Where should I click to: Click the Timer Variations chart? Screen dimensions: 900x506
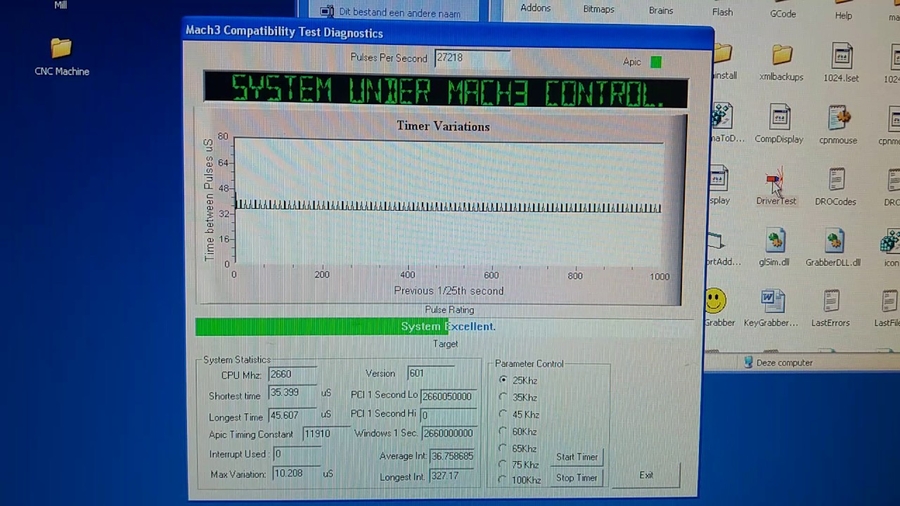[x=441, y=207]
